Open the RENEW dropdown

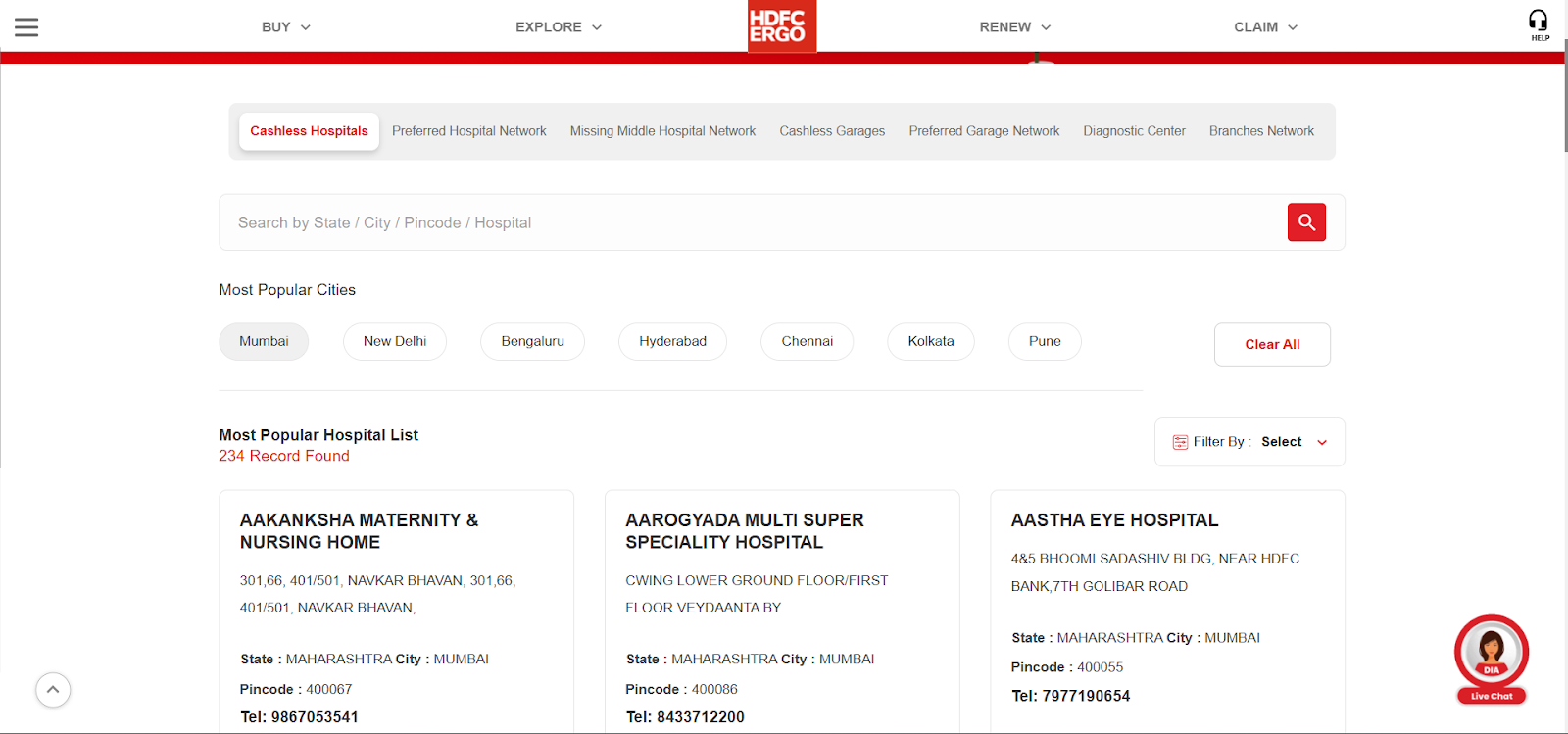[x=1014, y=27]
